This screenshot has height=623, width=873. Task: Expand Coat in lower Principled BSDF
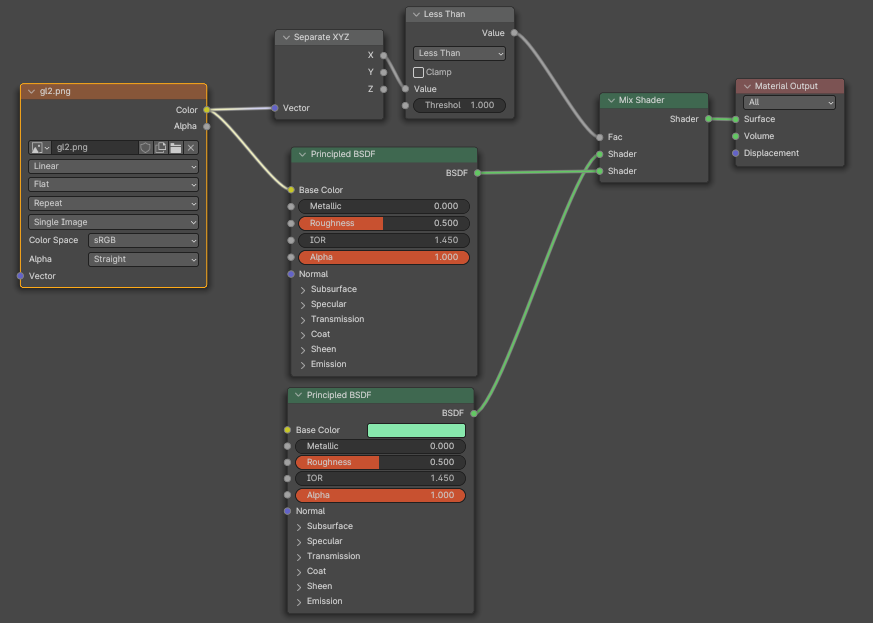tap(299, 572)
